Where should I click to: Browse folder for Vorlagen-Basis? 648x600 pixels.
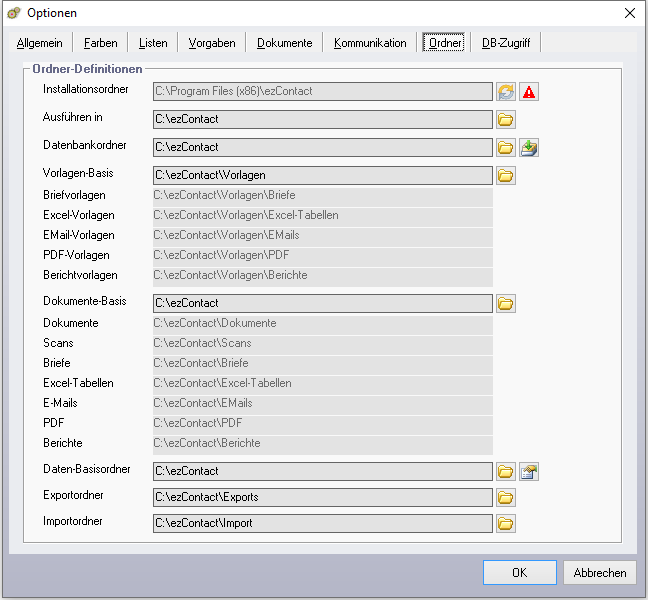click(x=506, y=176)
